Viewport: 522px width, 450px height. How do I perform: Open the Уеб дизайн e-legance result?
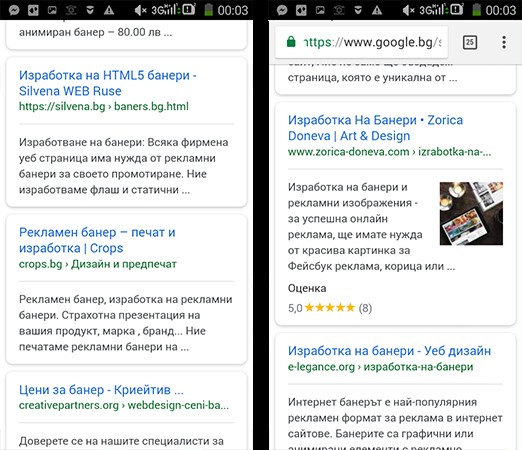pos(389,351)
